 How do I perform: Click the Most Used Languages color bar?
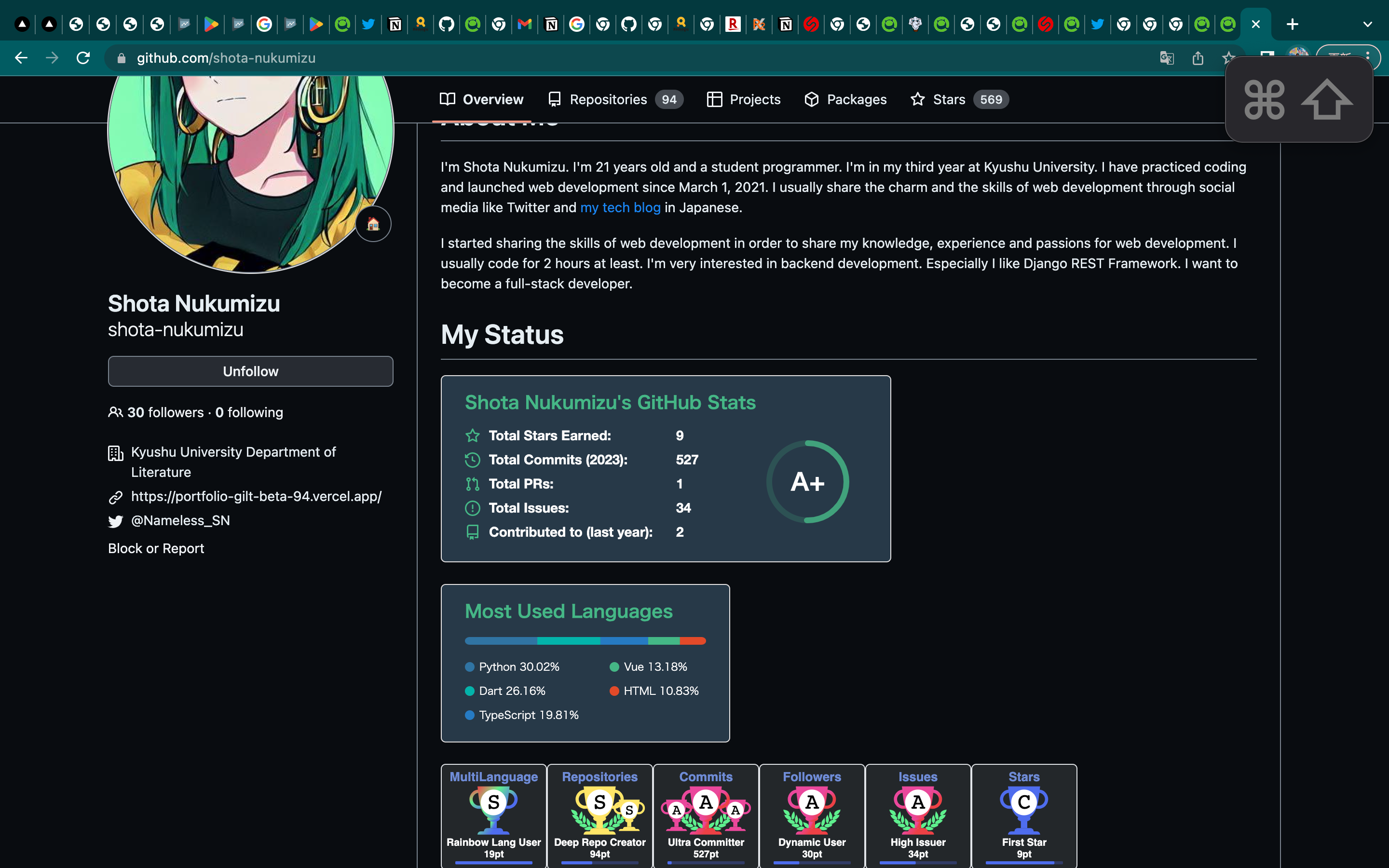coord(585,641)
